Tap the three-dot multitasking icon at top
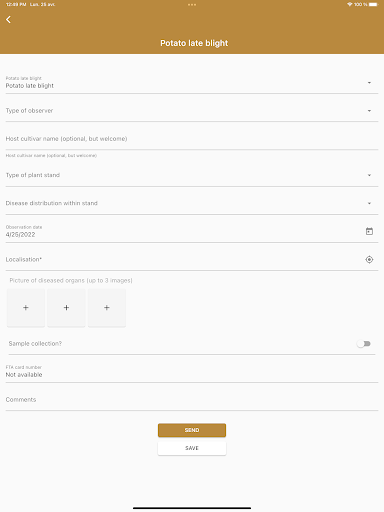The height and width of the screenshot is (512, 384). (x=192, y=5)
